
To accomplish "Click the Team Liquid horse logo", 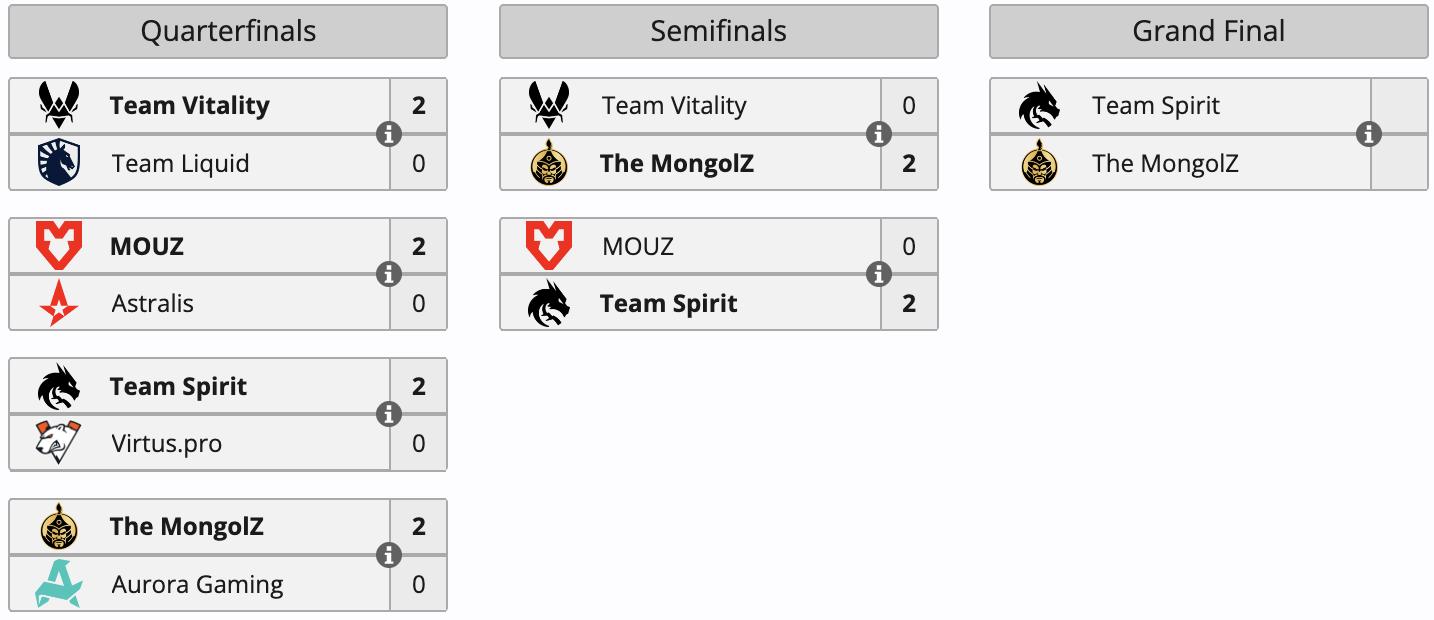I will pos(59,163).
